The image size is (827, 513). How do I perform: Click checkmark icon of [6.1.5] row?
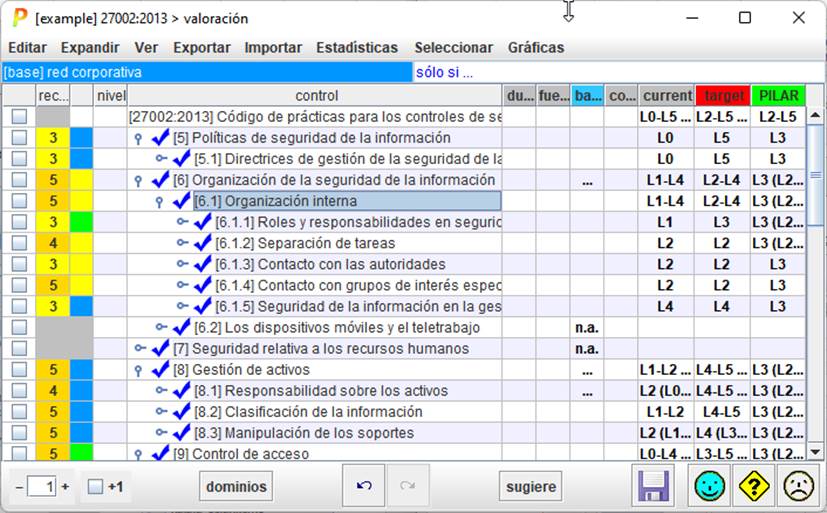coord(203,306)
